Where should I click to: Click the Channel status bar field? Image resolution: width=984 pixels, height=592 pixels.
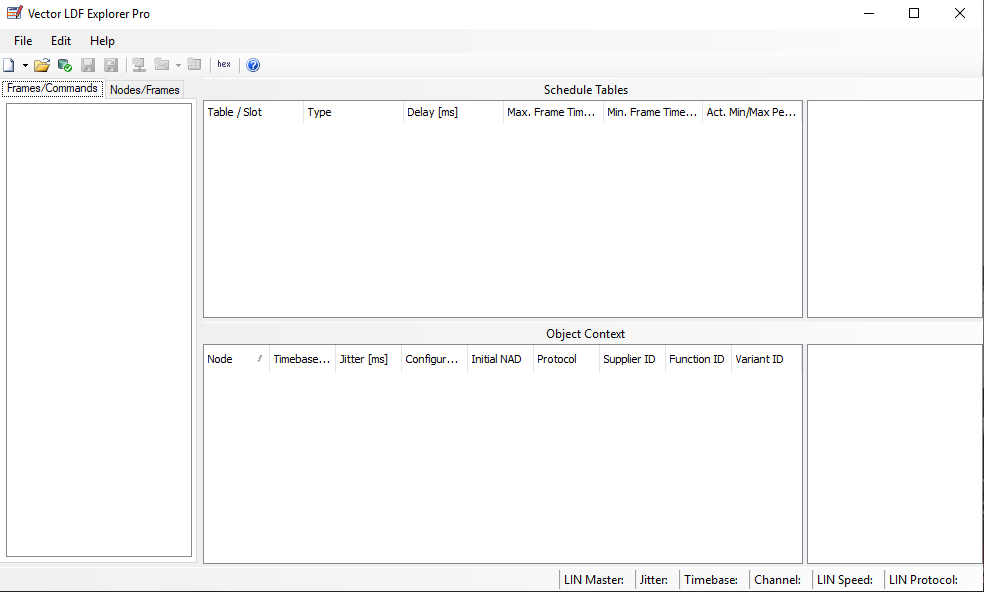point(780,580)
